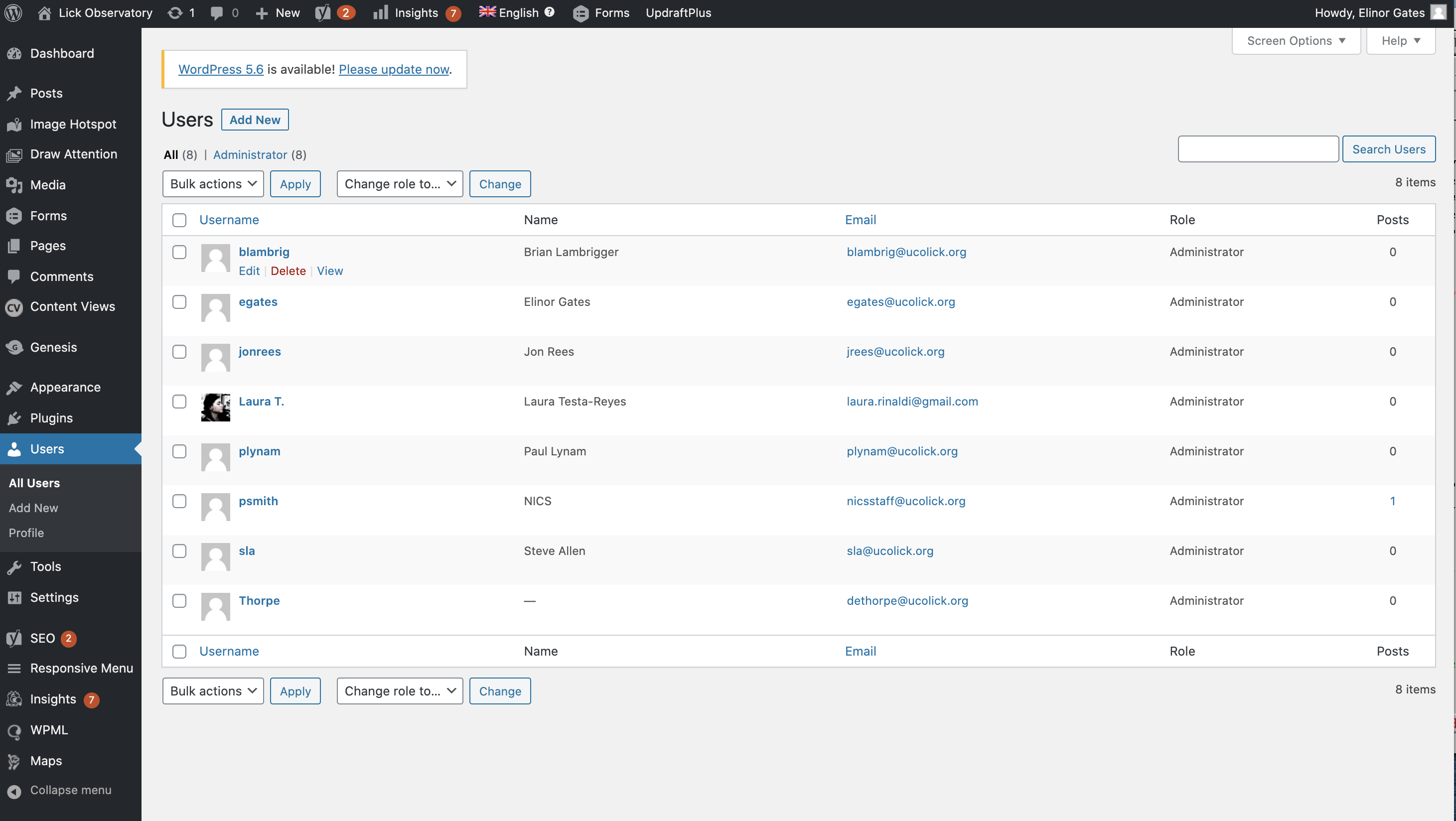This screenshot has width=1456, height=821.
Task: Check the box for user jonrees
Action: tap(179, 351)
